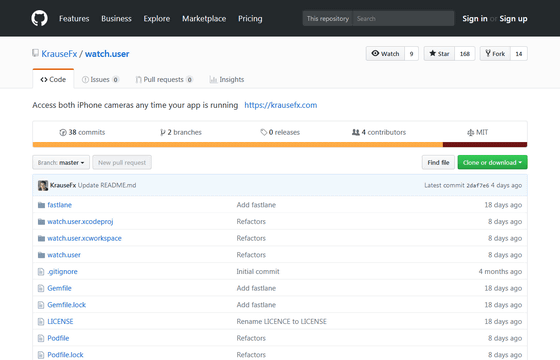
Task: Click the commits history clock icon
Action: (x=63, y=132)
